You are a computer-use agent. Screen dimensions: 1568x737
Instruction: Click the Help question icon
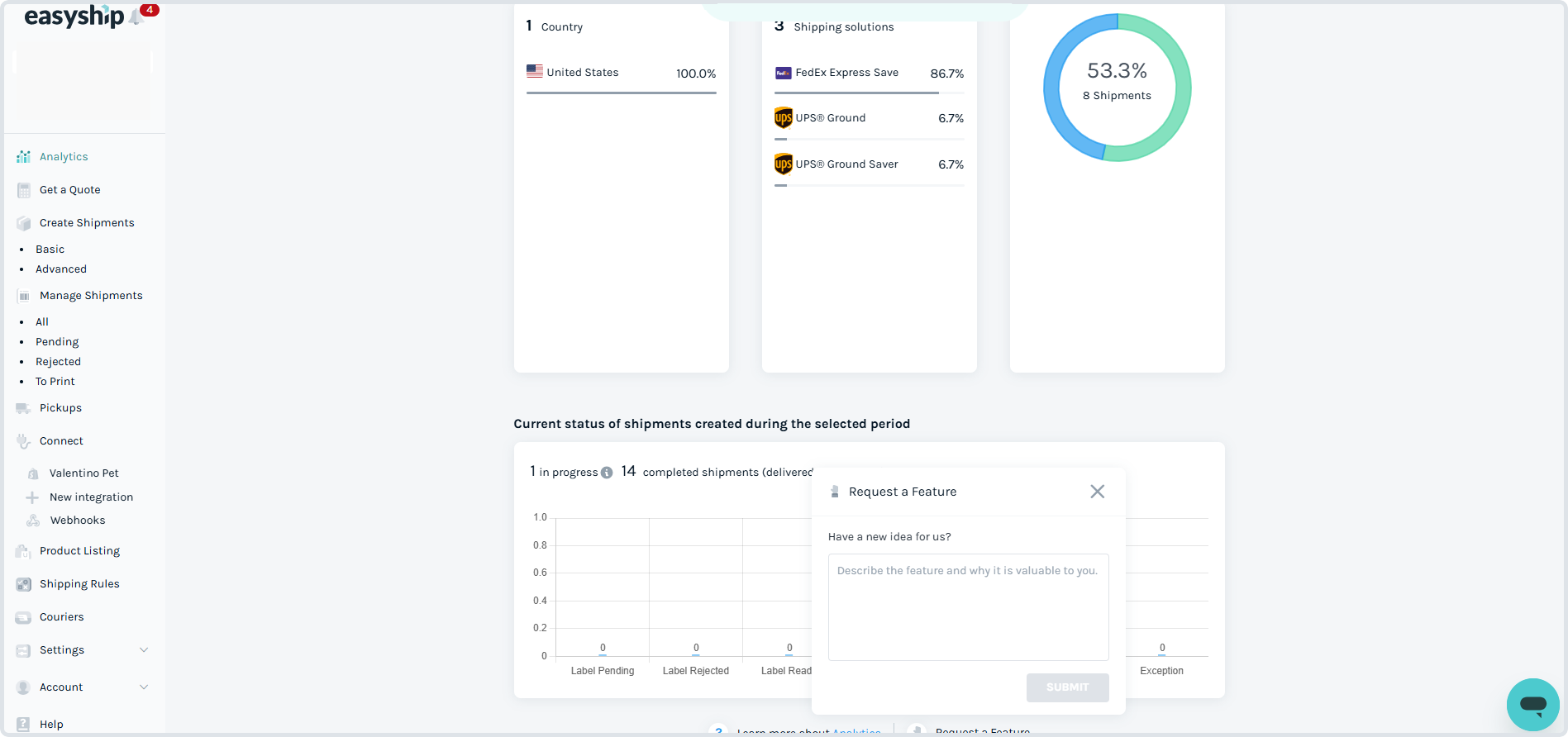coord(24,725)
